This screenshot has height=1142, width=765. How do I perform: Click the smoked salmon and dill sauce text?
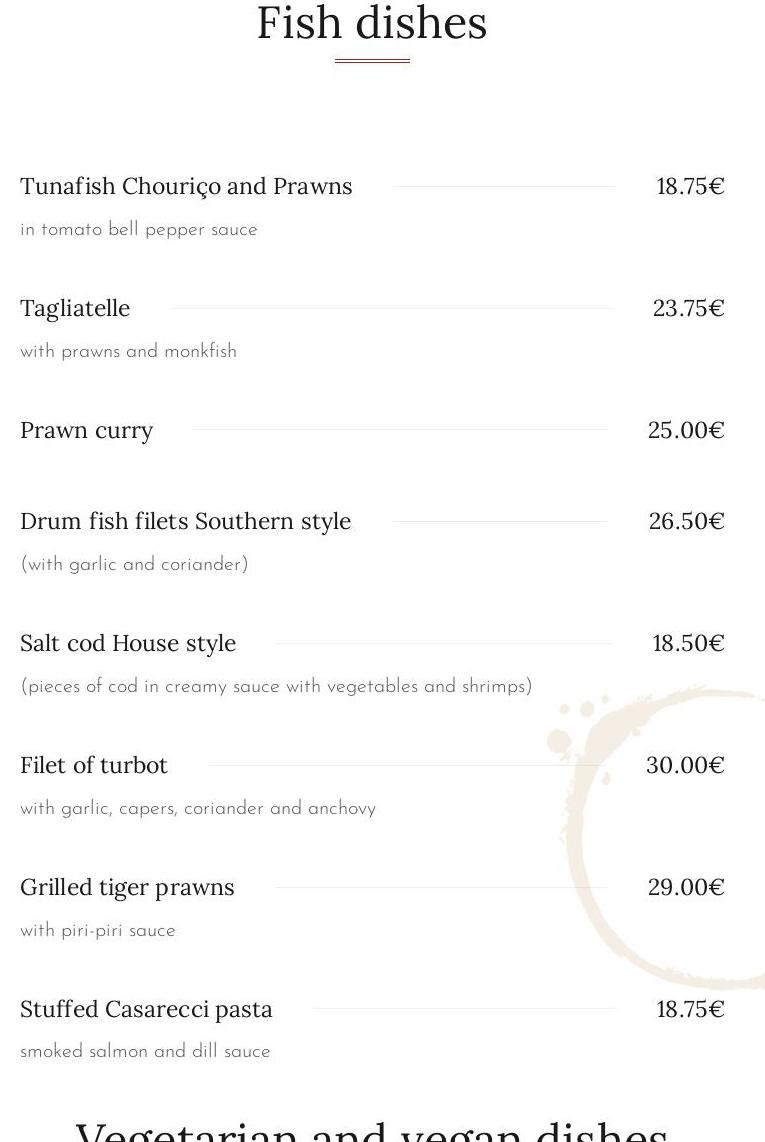click(x=145, y=1052)
